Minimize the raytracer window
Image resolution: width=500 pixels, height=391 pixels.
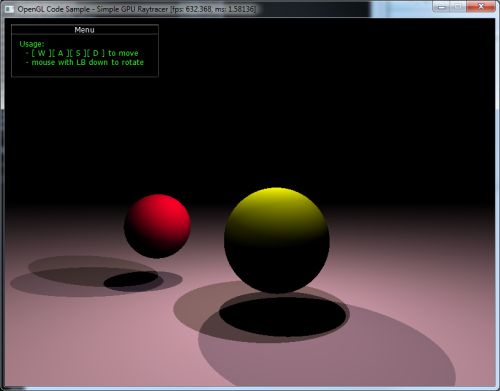tap(442, 7)
